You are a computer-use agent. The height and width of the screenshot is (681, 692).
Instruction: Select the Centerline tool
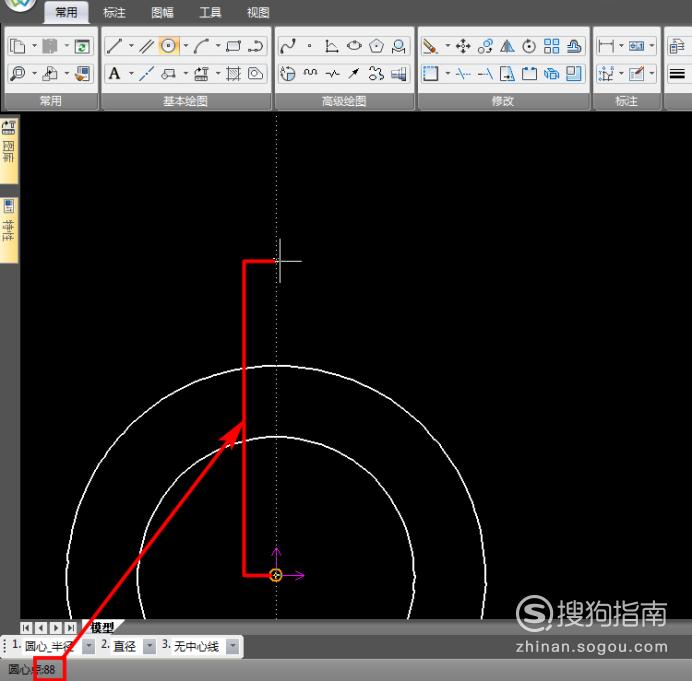click(x=146, y=73)
